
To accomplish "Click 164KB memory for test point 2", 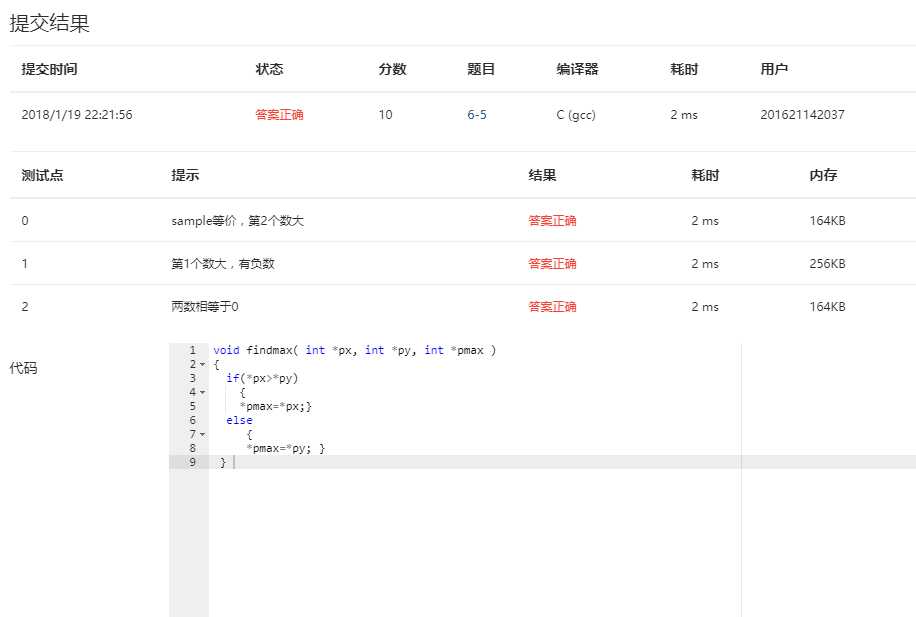I will tap(827, 307).
